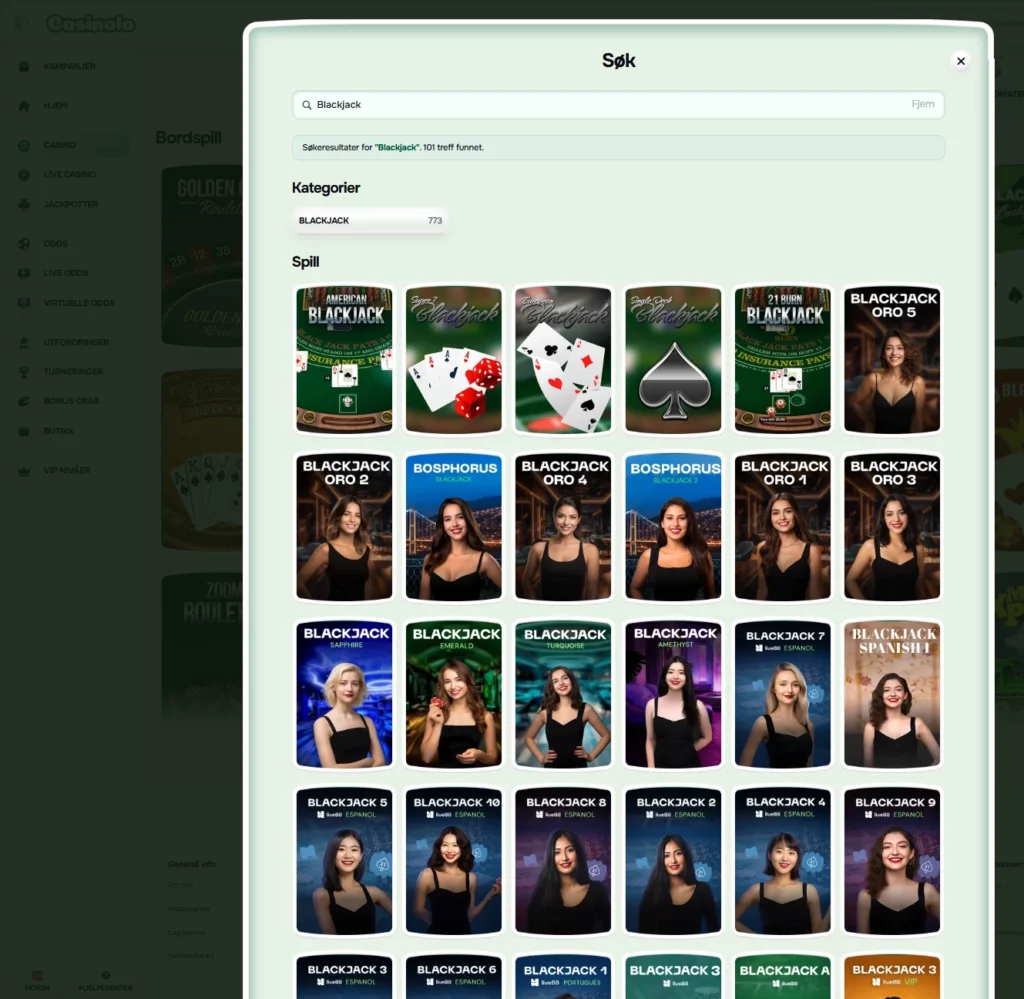Launch the Blackjack 8 Español table
The height and width of the screenshot is (999, 1024).
tap(564, 861)
